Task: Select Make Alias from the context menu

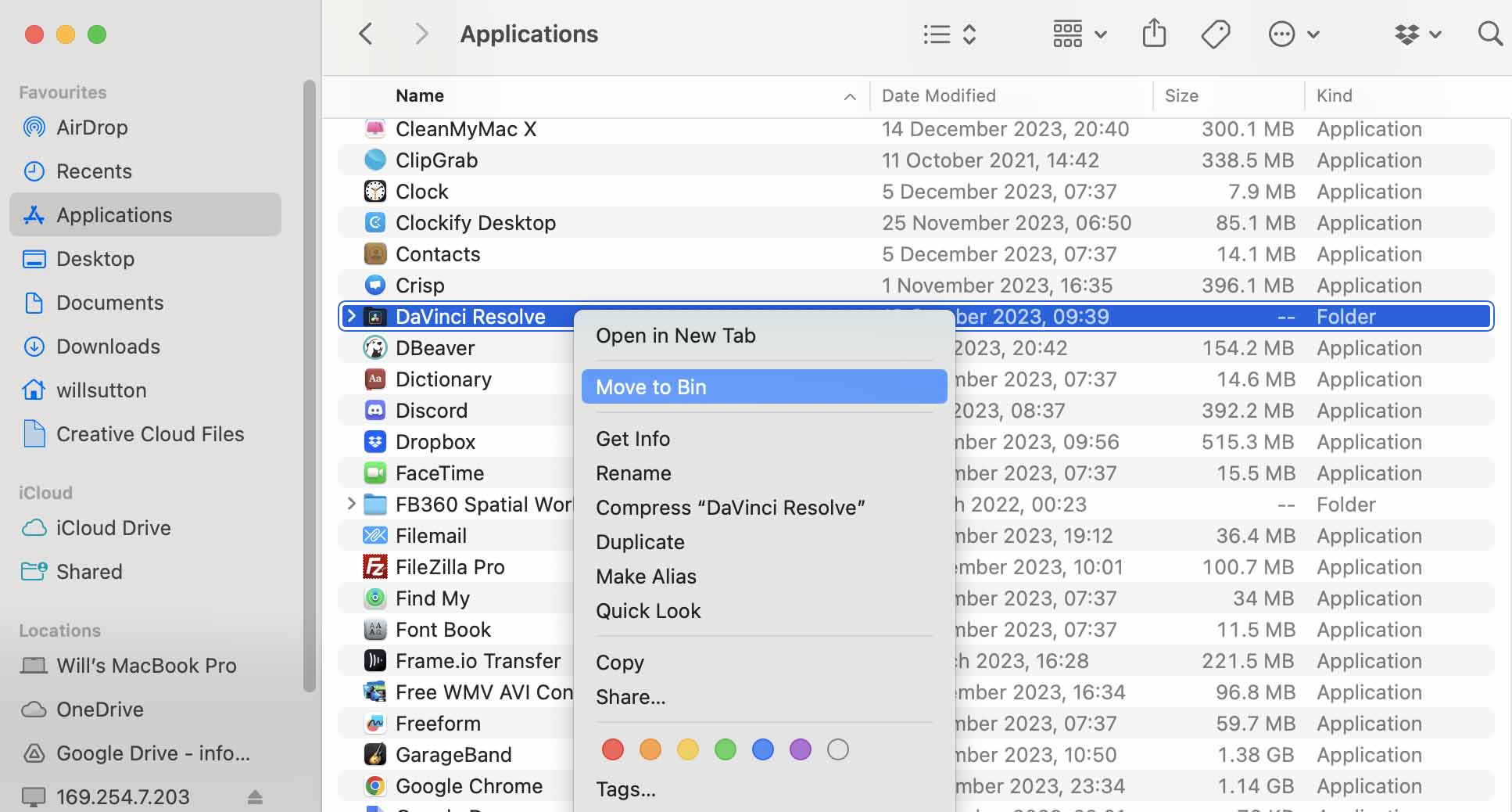Action: click(646, 577)
